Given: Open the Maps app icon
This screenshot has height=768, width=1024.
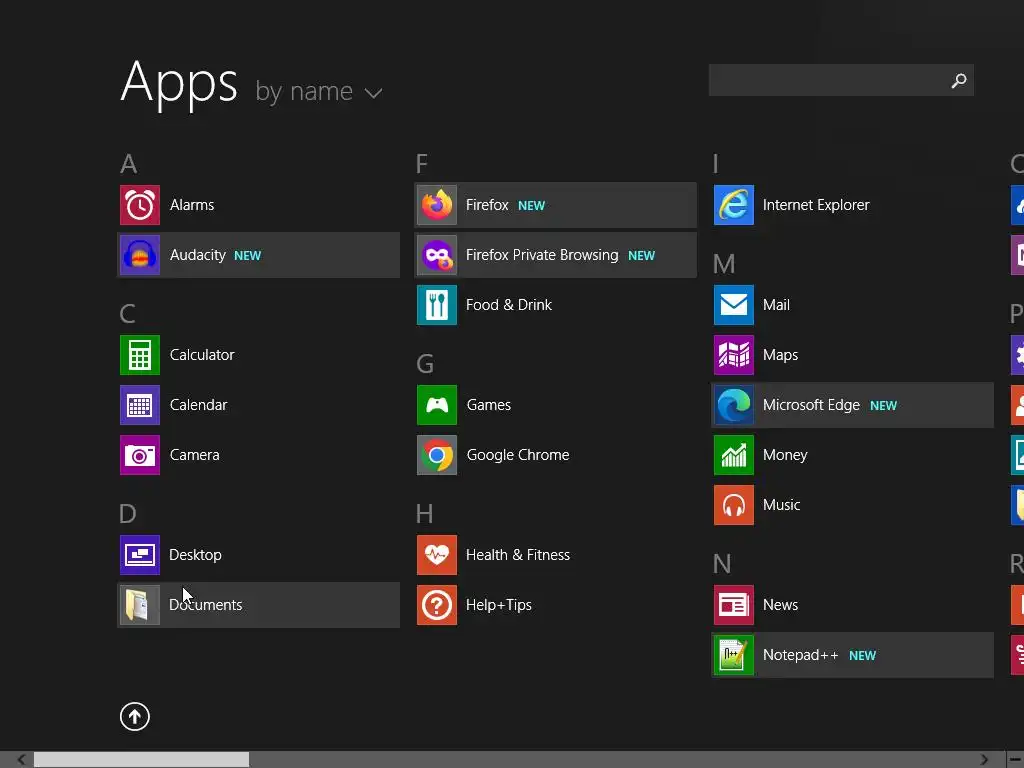Looking at the screenshot, I should click(x=734, y=355).
